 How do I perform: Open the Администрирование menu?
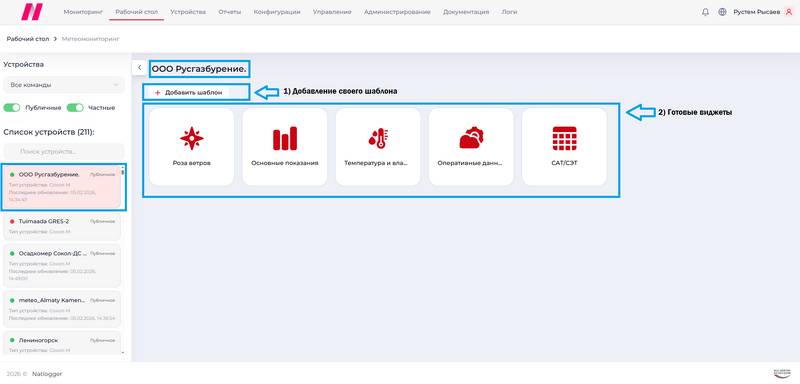tap(397, 12)
